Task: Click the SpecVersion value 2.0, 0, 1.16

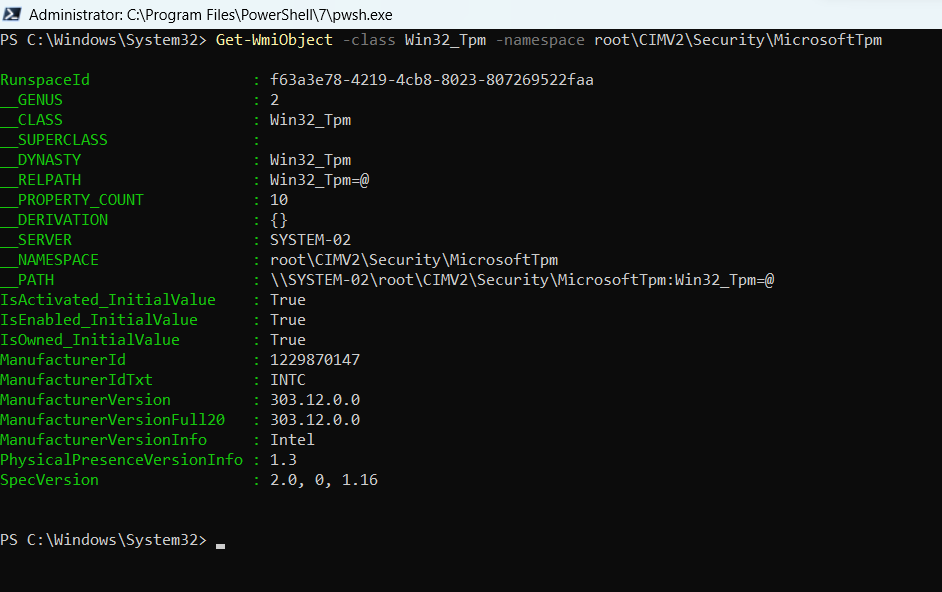Action: pos(324,480)
